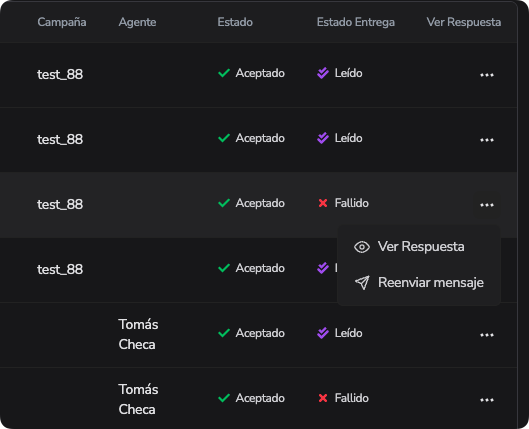Open three-dot menu for last Fallido row

pos(487,400)
